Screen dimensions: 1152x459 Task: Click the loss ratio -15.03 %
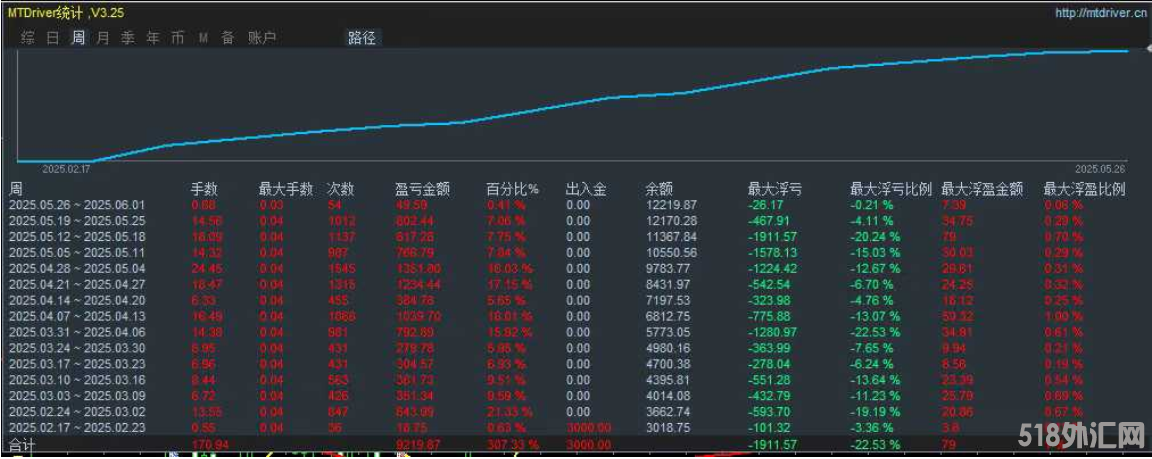[x=875, y=252]
